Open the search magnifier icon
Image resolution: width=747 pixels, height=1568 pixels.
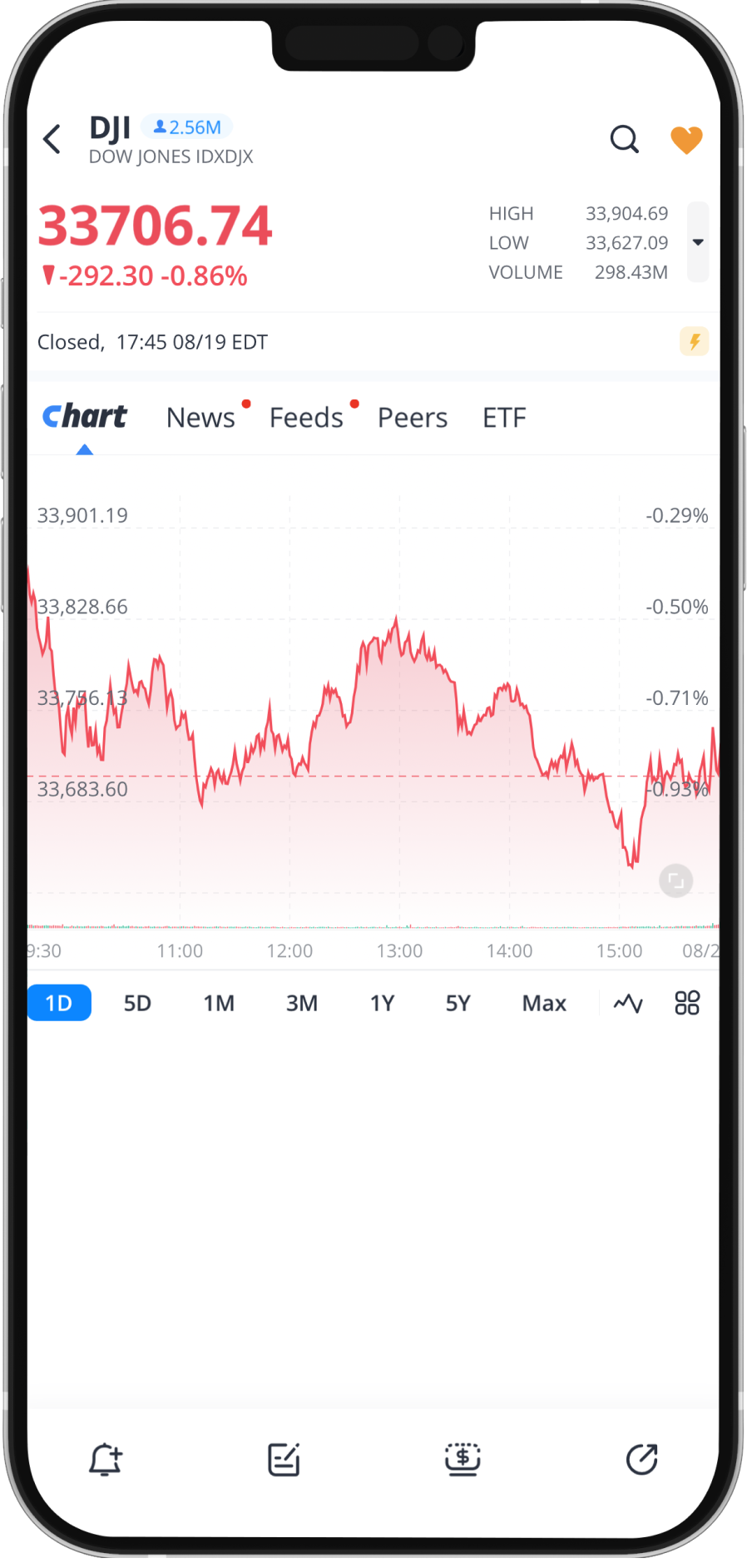[624, 140]
